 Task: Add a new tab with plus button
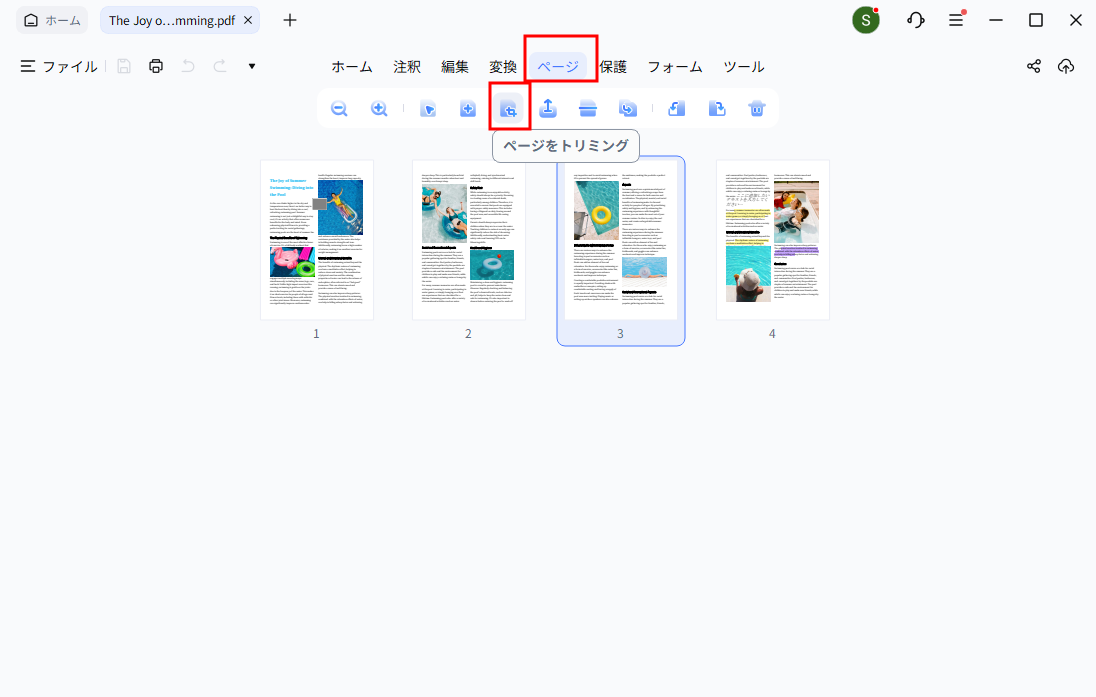coord(290,20)
